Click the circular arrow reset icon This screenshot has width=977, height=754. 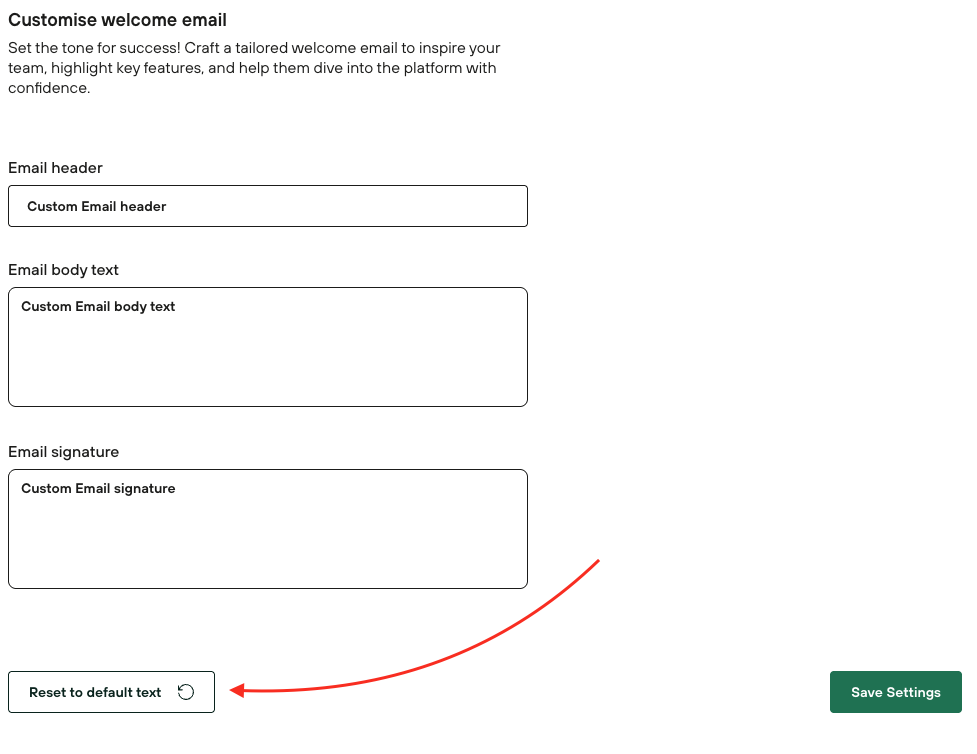pyautogui.click(x=186, y=692)
